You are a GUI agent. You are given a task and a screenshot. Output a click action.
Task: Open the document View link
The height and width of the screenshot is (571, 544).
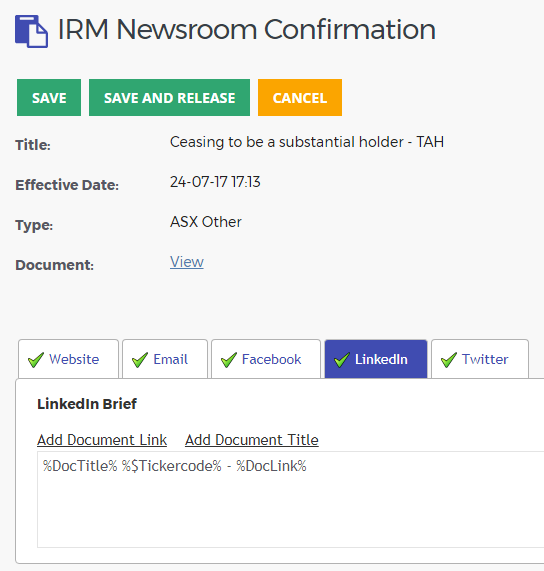coord(186,262)
